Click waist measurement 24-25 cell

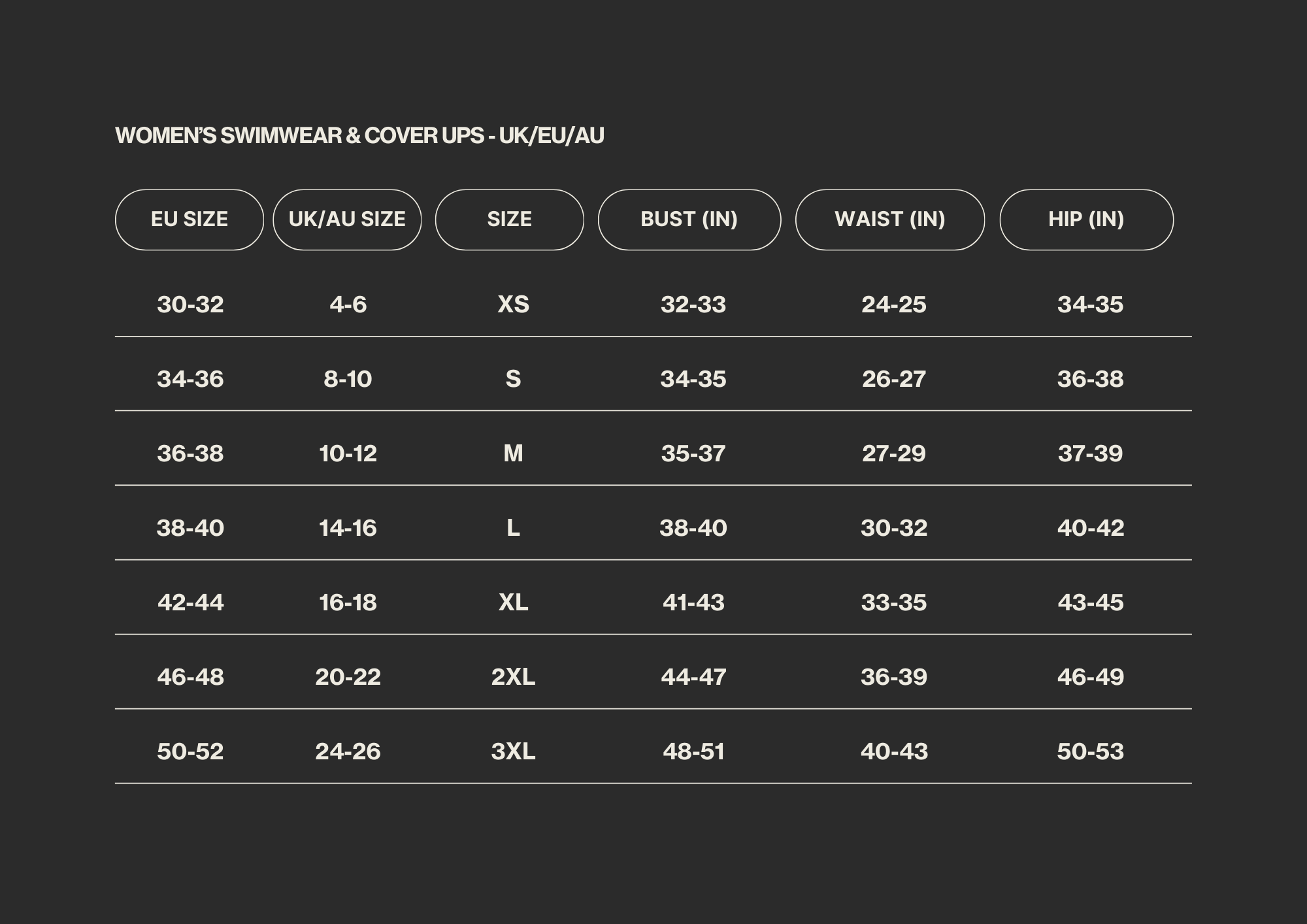click(893, 305)
